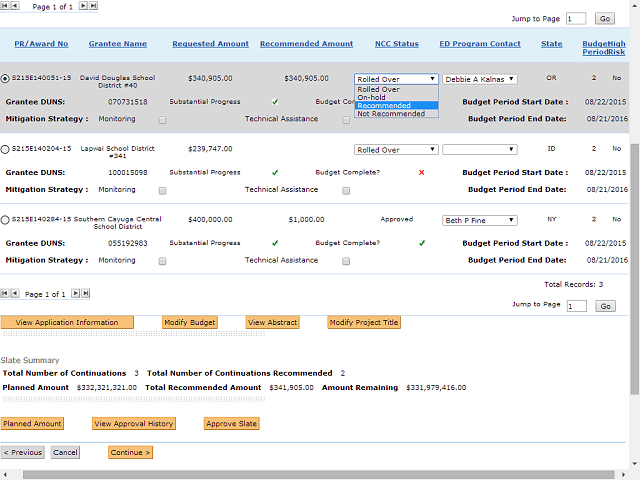Click bottom pagination next page icon
Image resolution: width=640 pixels, height=480 pixels.
click(75, 293)
